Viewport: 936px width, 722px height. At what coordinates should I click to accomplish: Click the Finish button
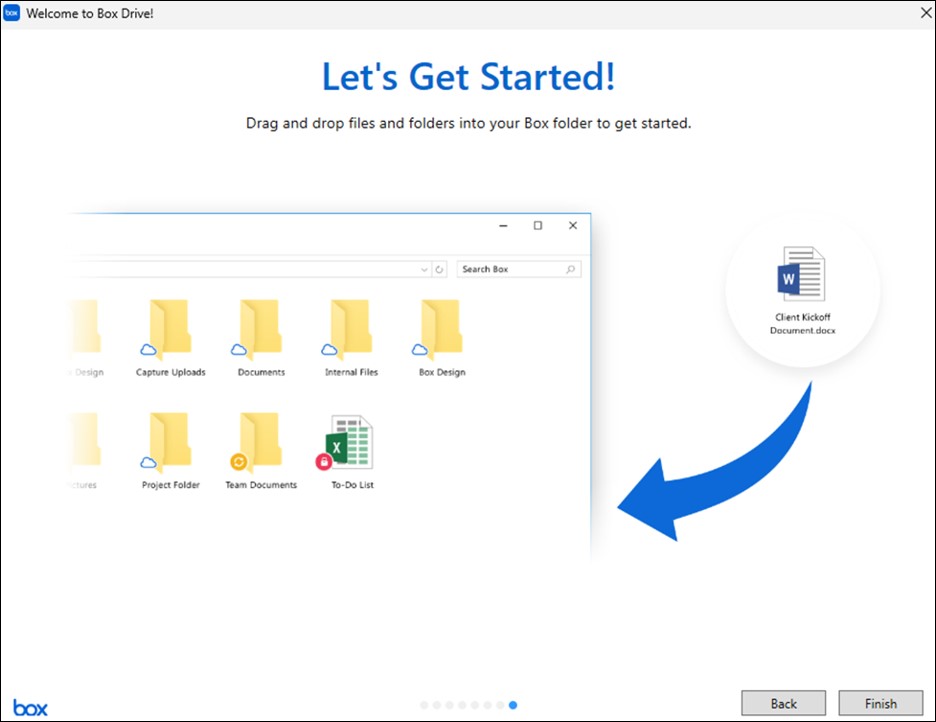click(880, 704)
